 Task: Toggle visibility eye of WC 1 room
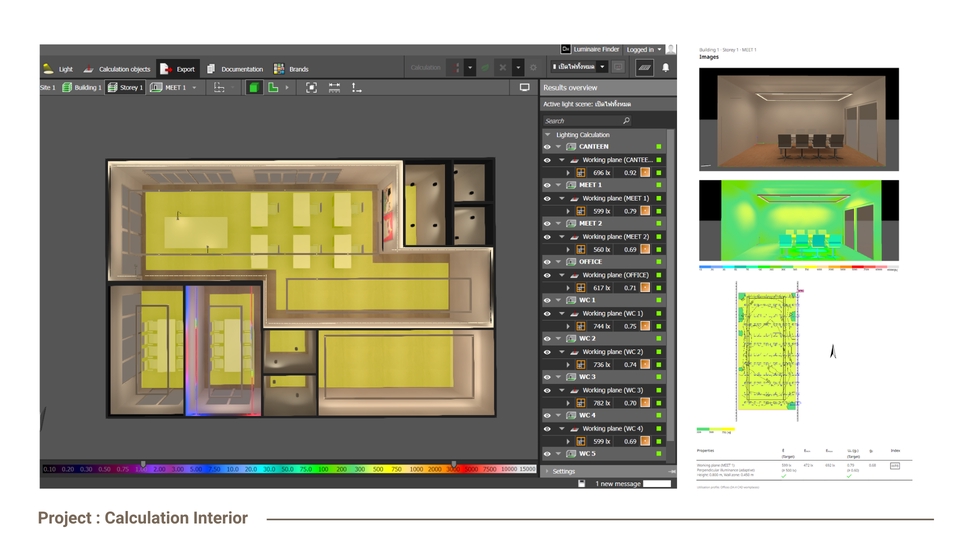(547, 301)
